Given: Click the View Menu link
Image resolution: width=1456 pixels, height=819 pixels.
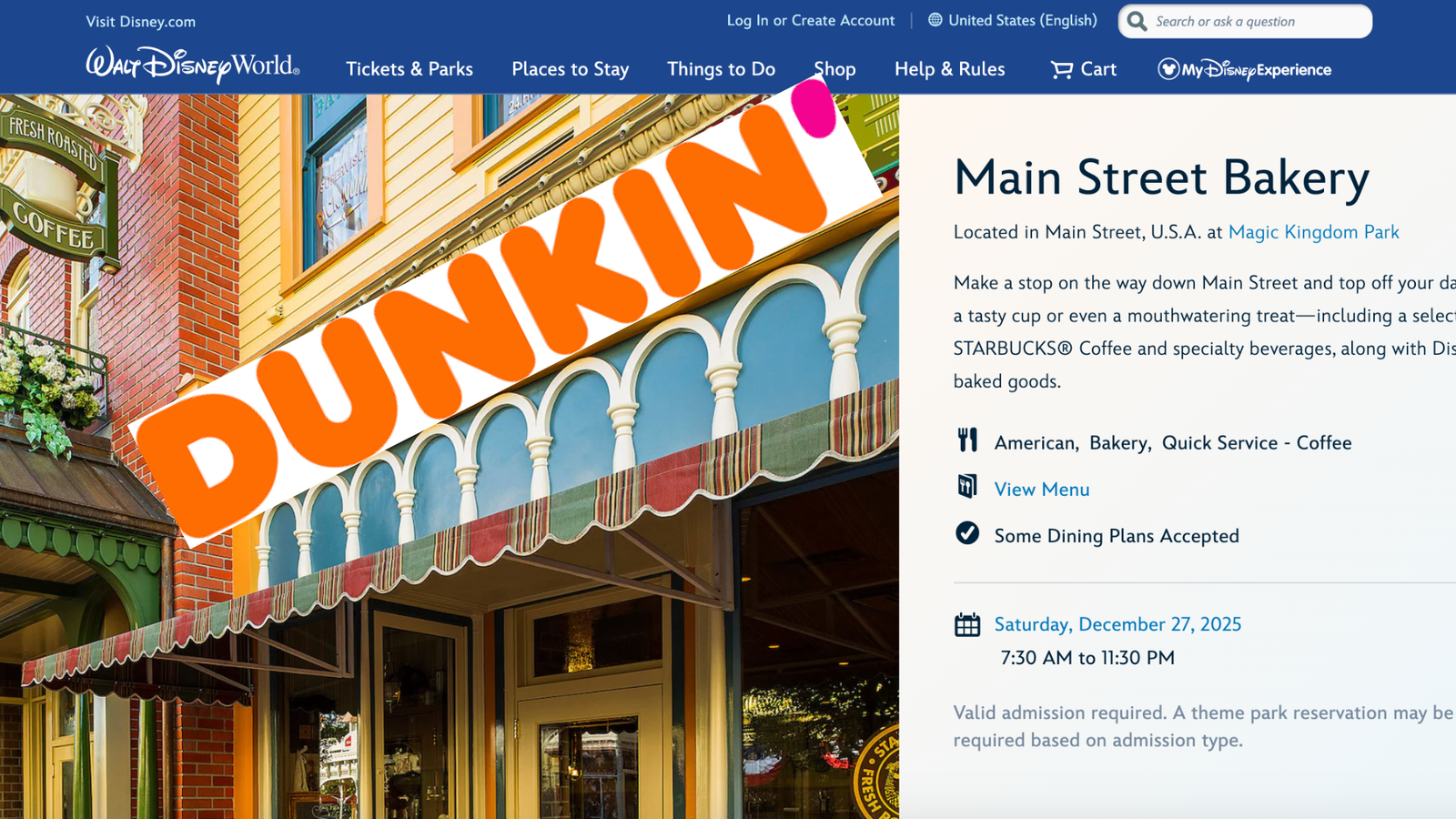Looking at the screenshot, I should (x=1042, y=490).
